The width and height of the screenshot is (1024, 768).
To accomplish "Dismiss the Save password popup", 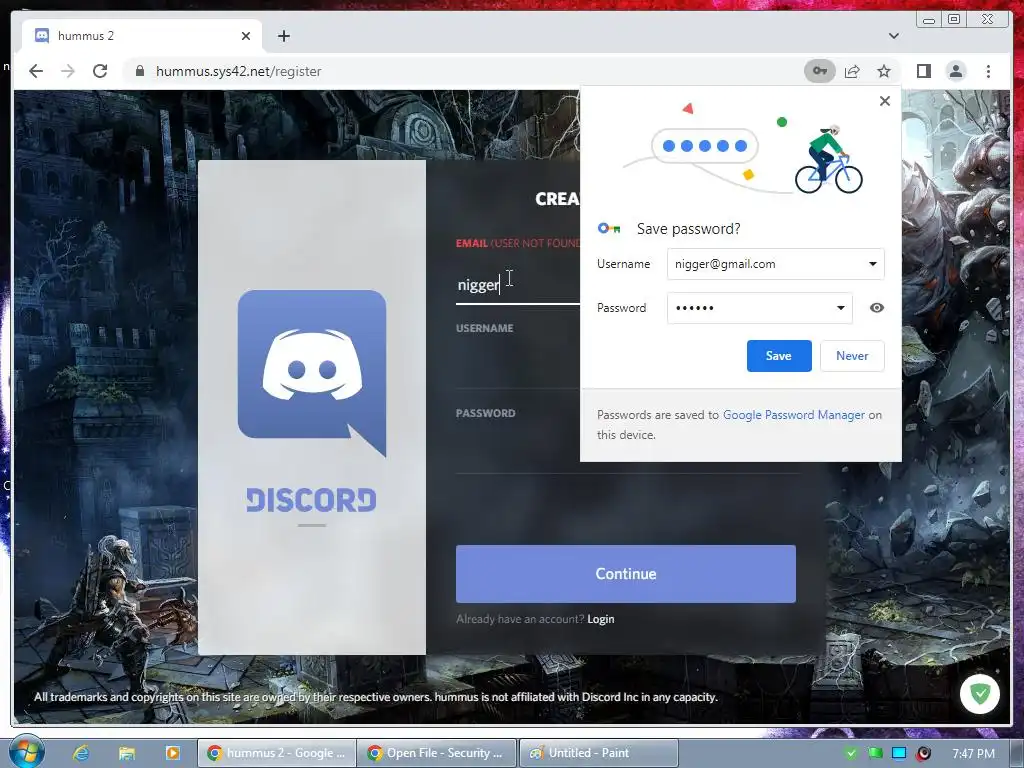I will 885,101.
